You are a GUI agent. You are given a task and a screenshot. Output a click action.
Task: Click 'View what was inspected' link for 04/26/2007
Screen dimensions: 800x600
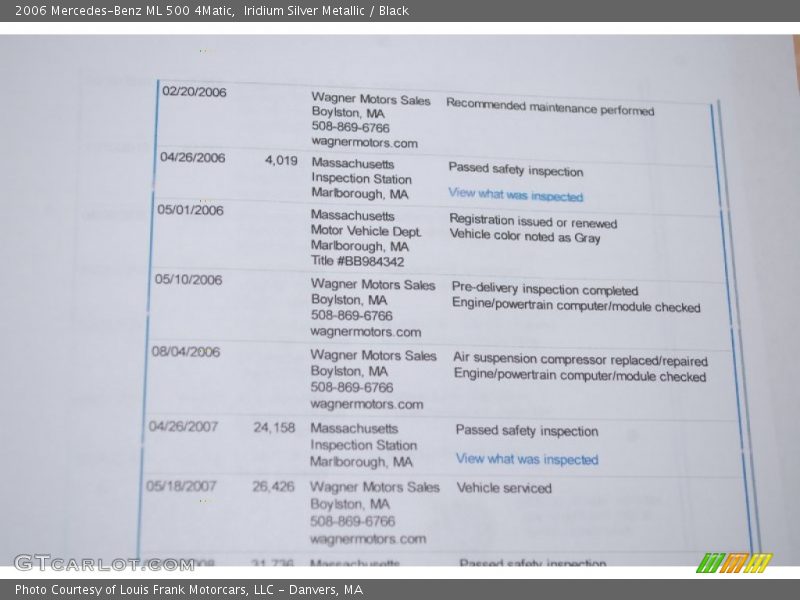(x=527, y=459)
